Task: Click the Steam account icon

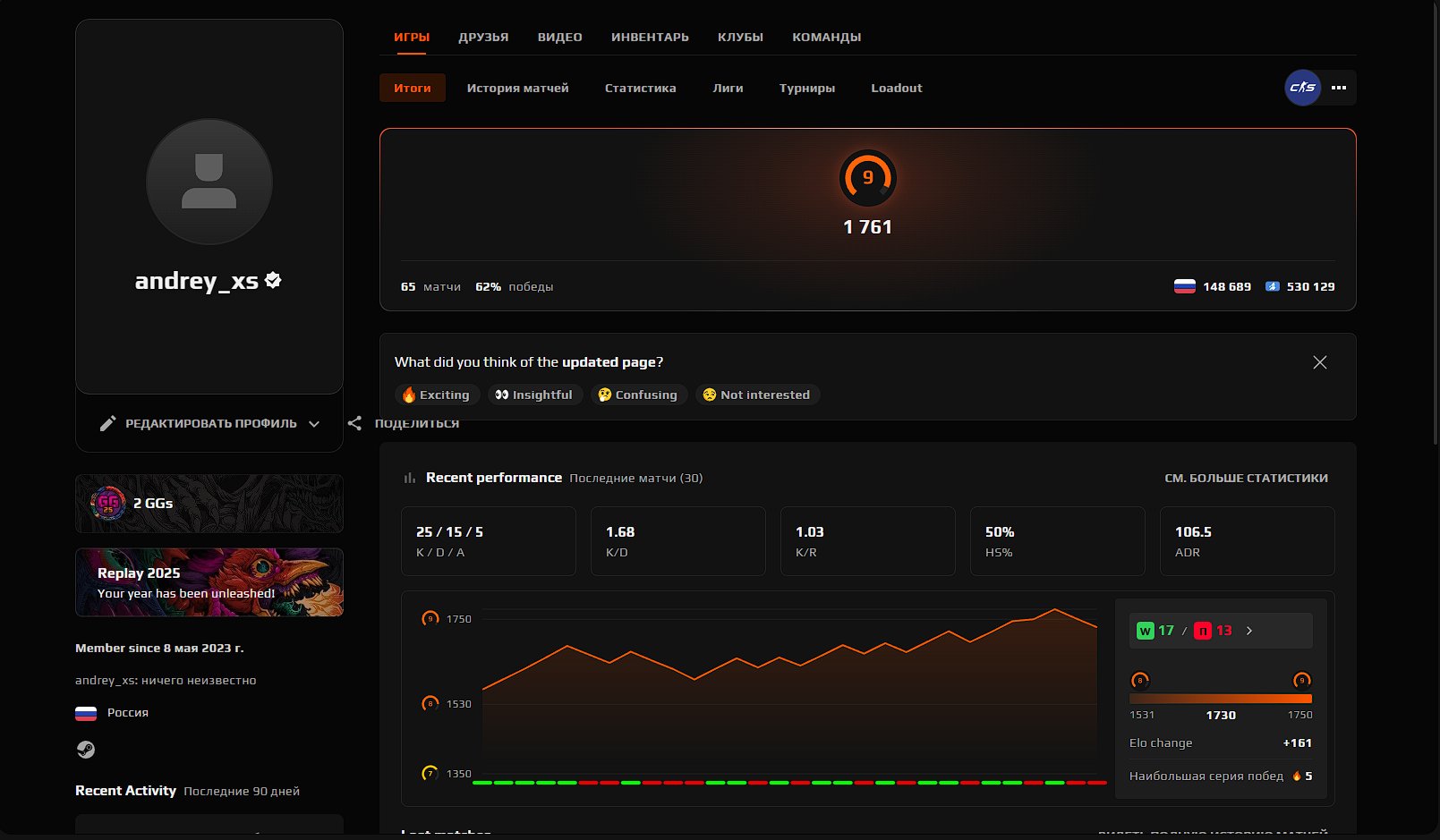Action: click(86, 750)
